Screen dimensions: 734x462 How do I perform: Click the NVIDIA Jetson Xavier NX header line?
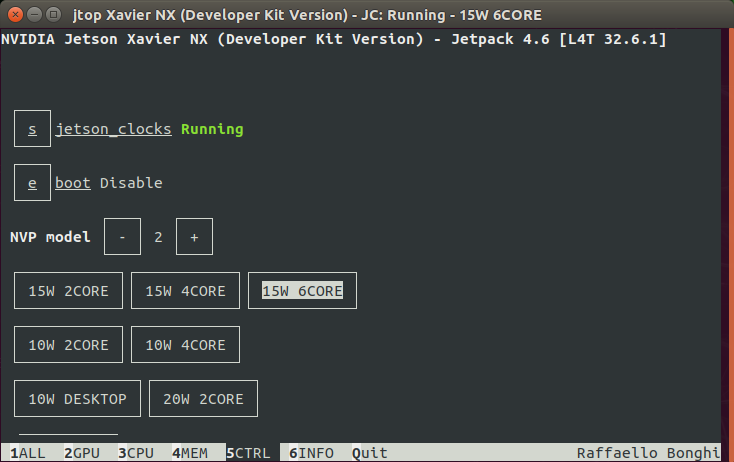[x=333, y=39]
